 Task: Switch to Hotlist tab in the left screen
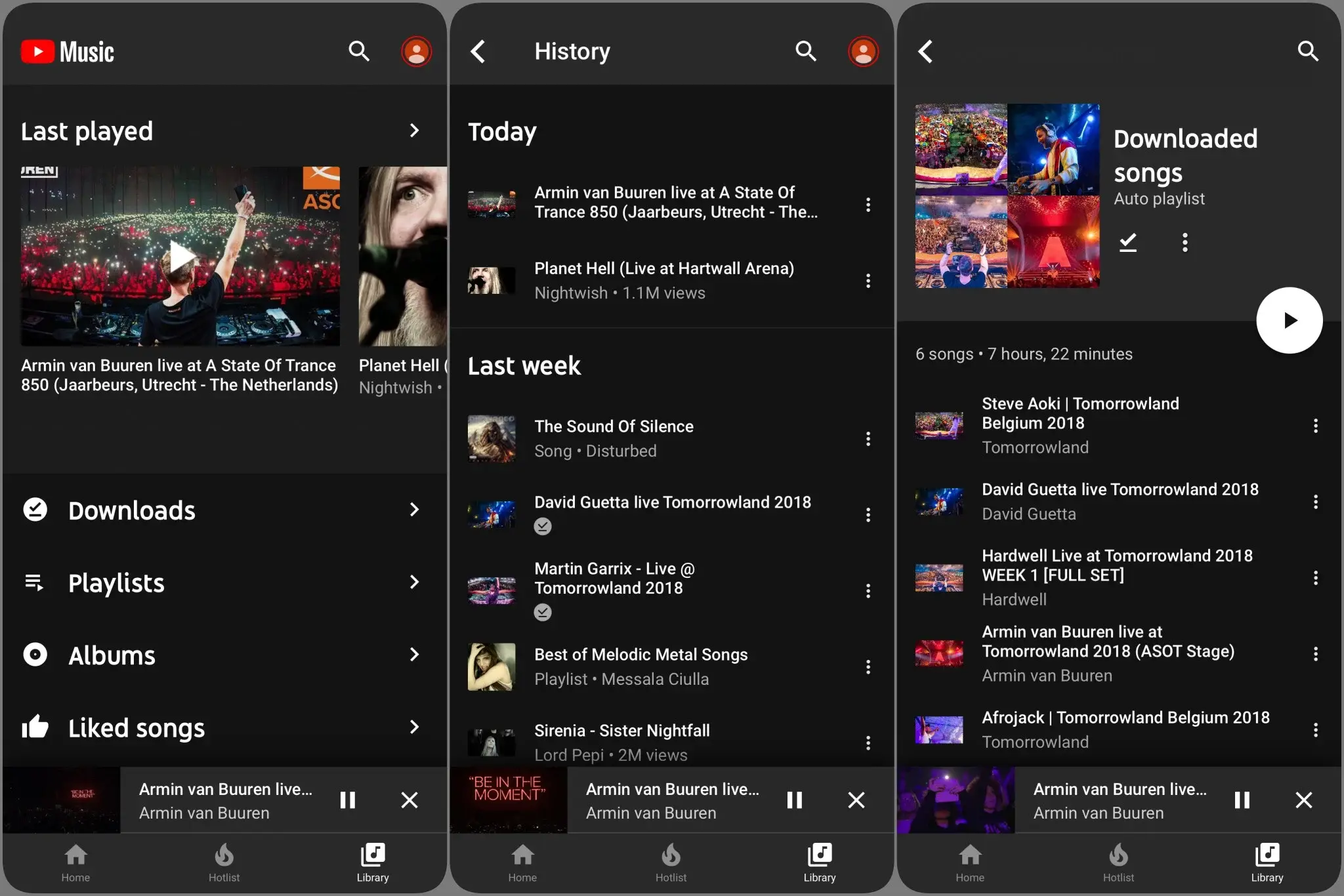224,863
